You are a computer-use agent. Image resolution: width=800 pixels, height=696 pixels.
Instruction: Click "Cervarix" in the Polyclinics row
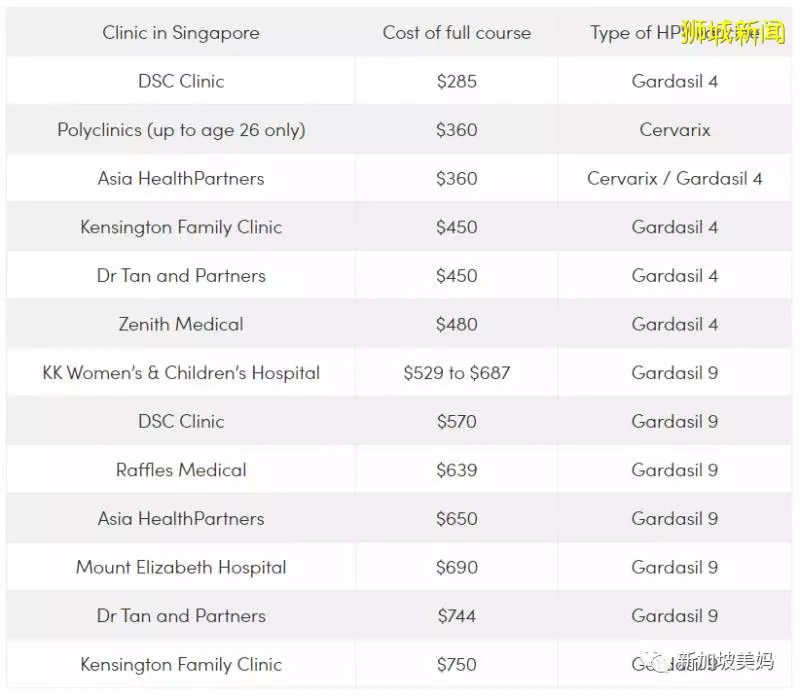point(674,130)
